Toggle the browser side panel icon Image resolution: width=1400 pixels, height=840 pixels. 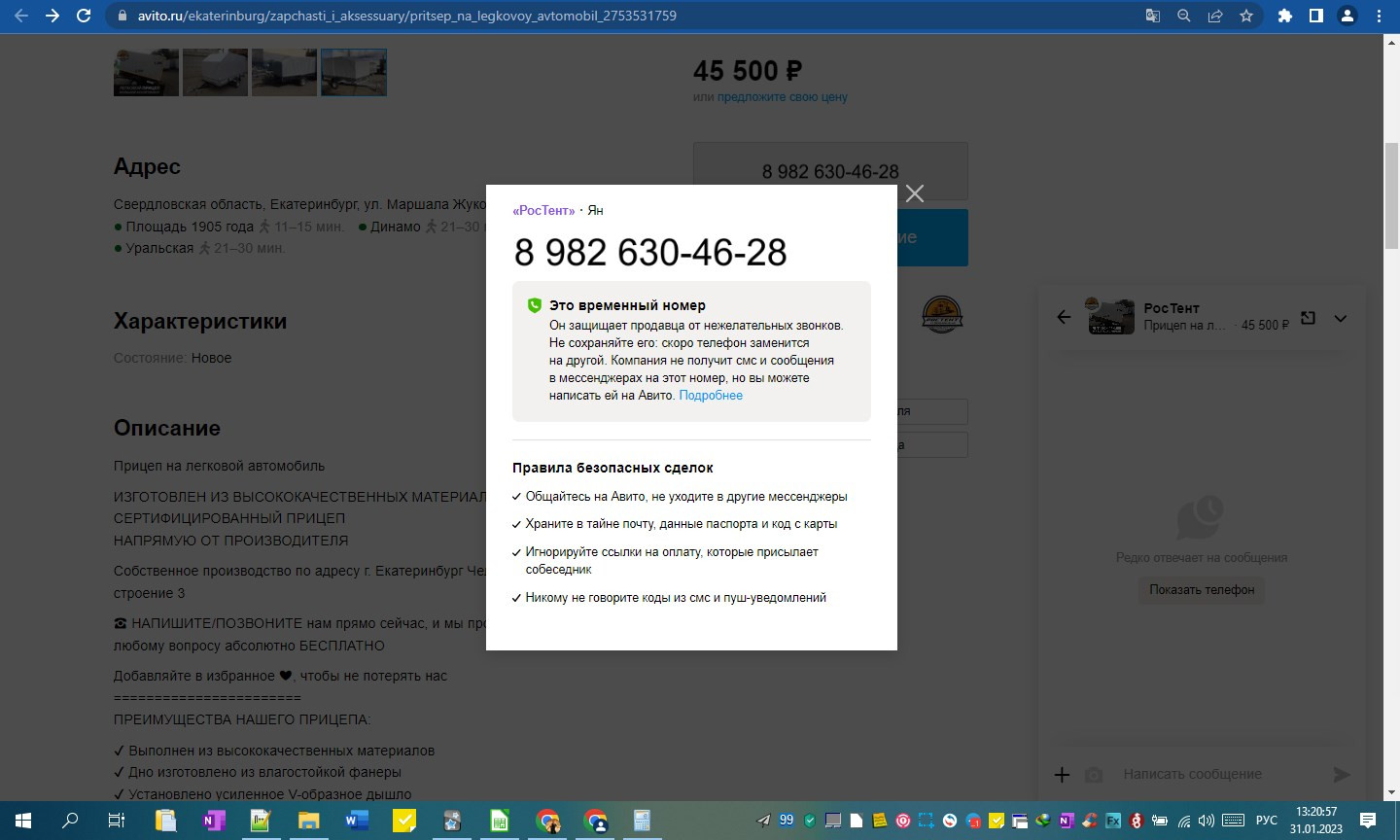tap(1316, 16)
